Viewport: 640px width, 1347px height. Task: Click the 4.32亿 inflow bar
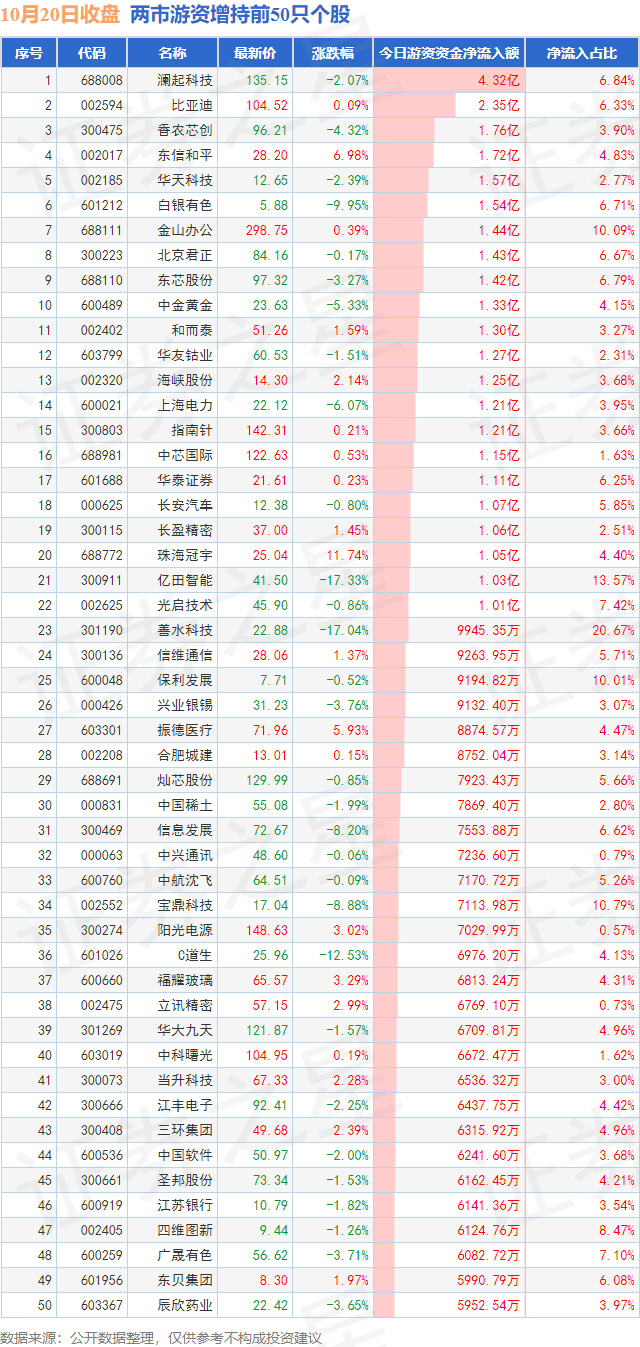(x=448, y=80)
